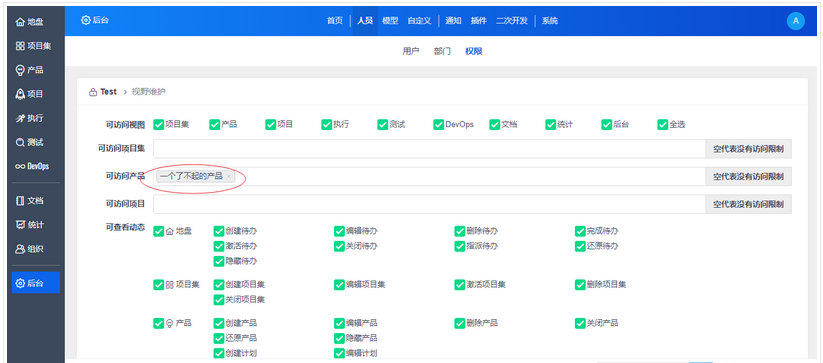Open 项目 rocket icon in sidebar

(20, 94)
